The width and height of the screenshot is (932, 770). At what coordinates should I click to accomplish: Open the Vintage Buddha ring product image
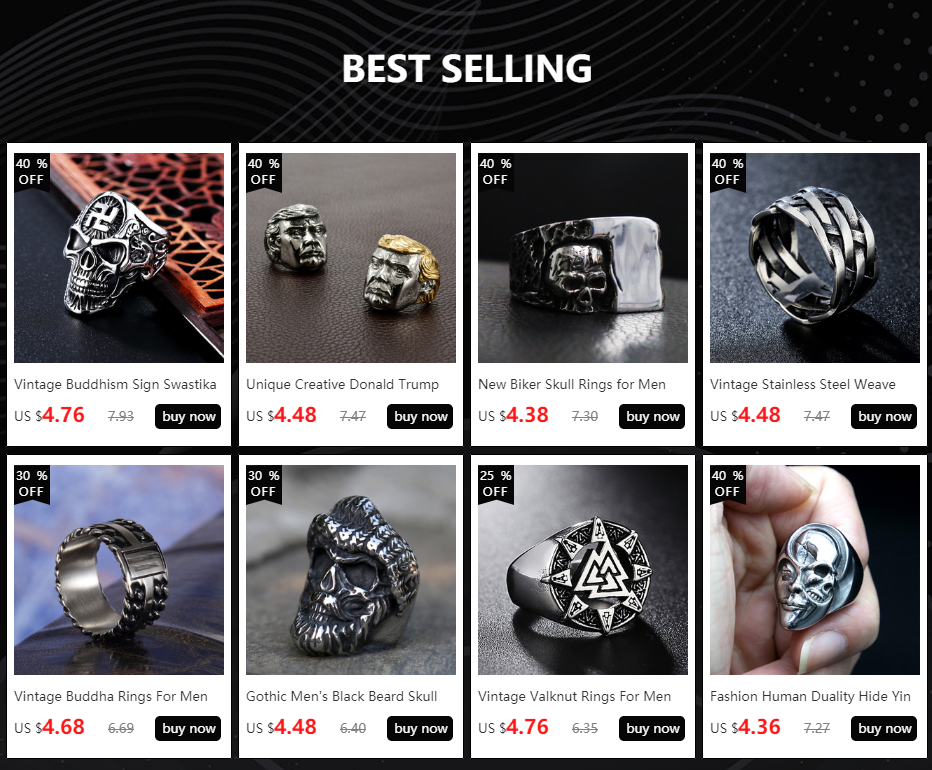[119, 570]
